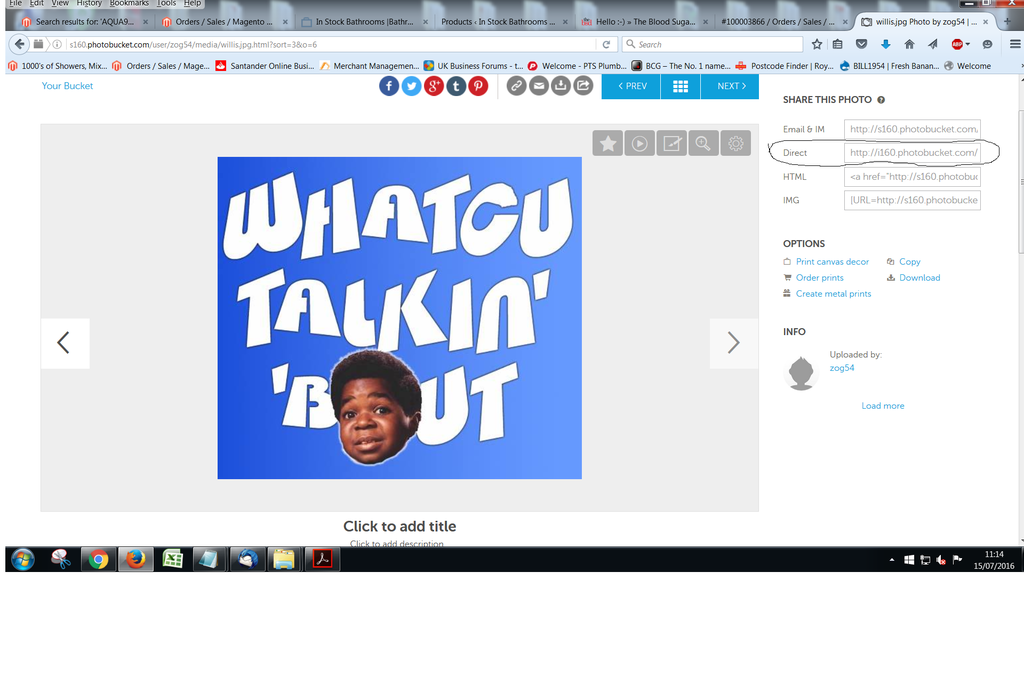Open Excel from taskbar
Image resolution: width=1024 pixels, height=683 pixels.
click(172, 560)
